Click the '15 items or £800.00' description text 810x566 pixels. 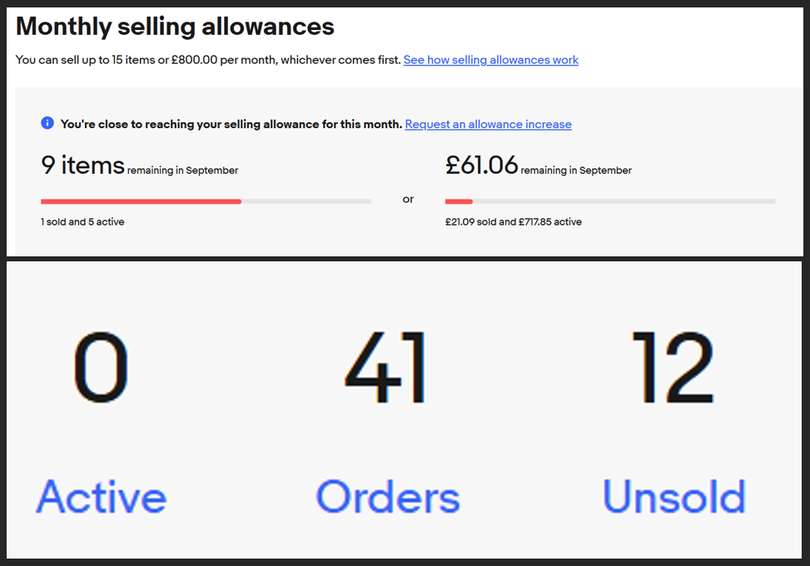[x=165, y=60]
